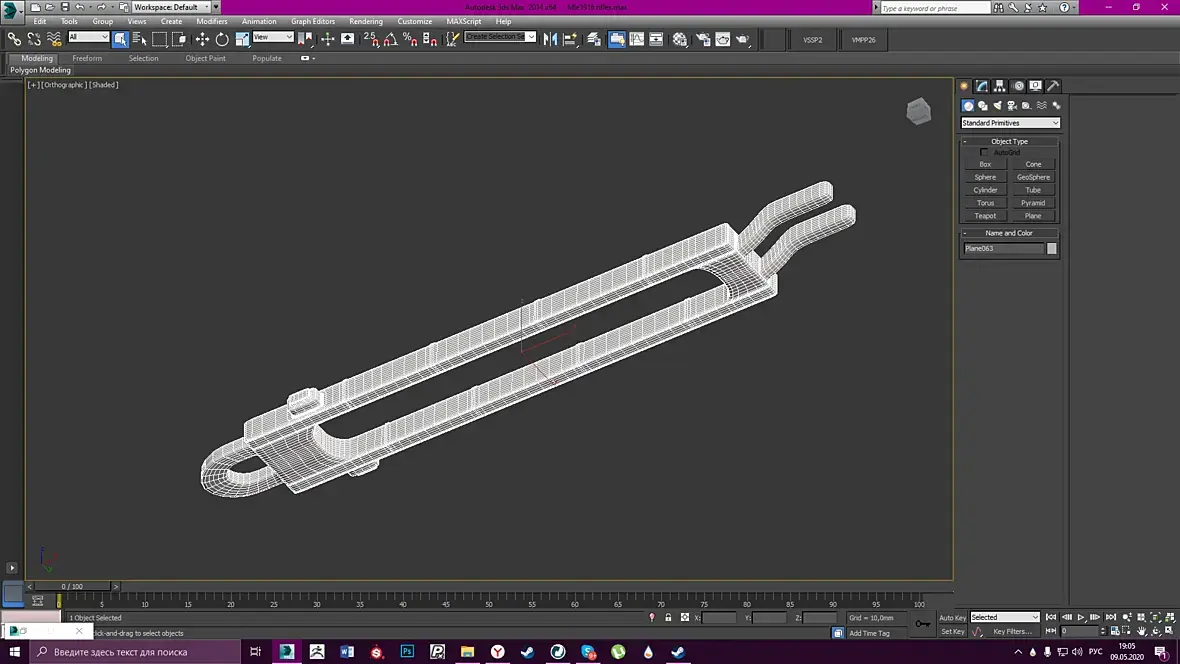Switch to the Freeform ribbon tab
The width and height of the screenshot is (1180, 664).
click(87, 58)
